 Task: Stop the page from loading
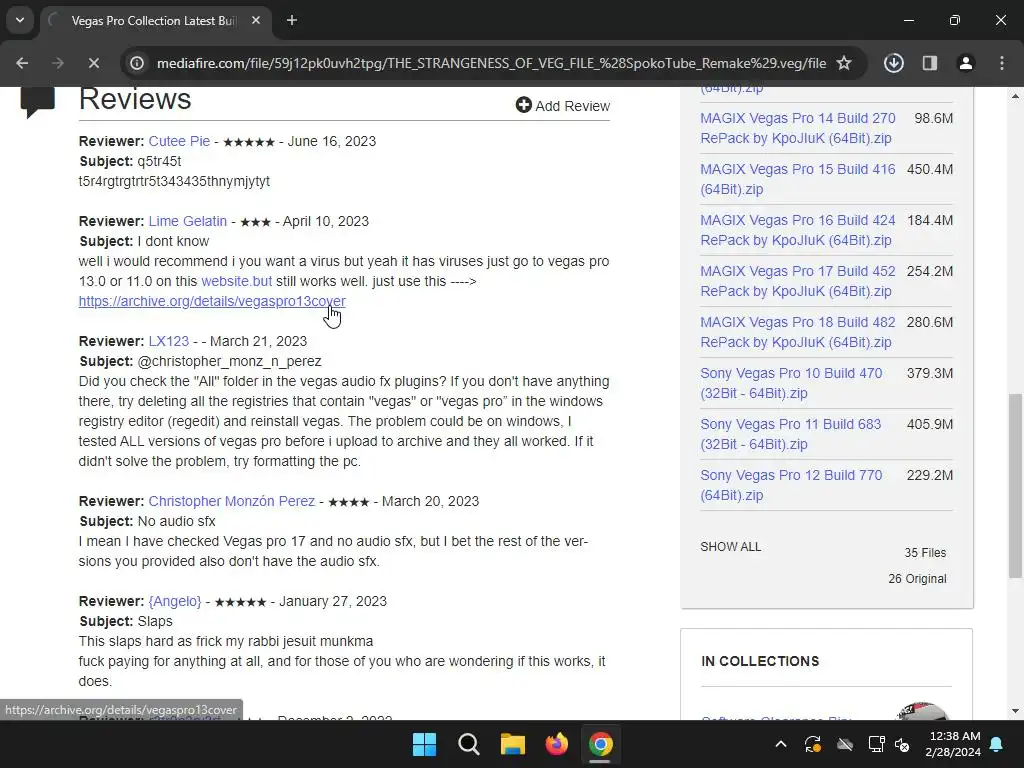(94, 63)
